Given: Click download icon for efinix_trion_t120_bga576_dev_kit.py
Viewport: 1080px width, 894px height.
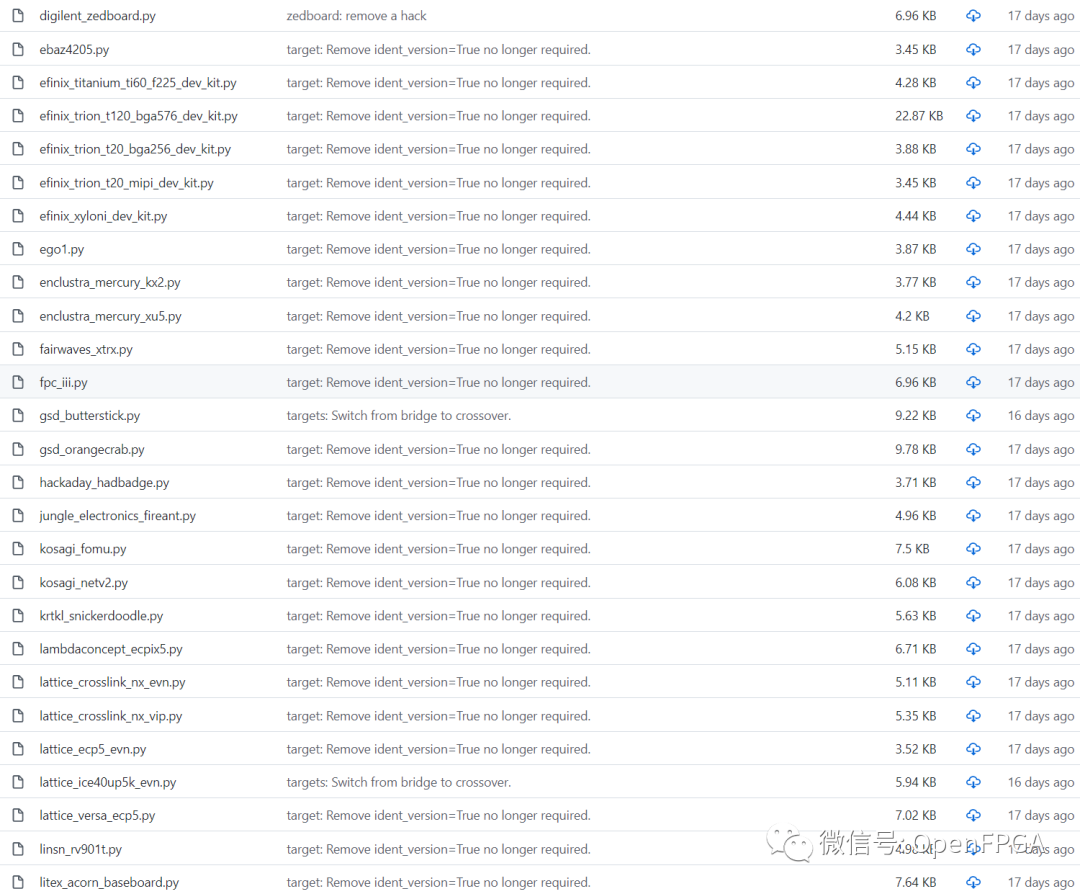Looking at the screenshot, I should coord(973,116).
